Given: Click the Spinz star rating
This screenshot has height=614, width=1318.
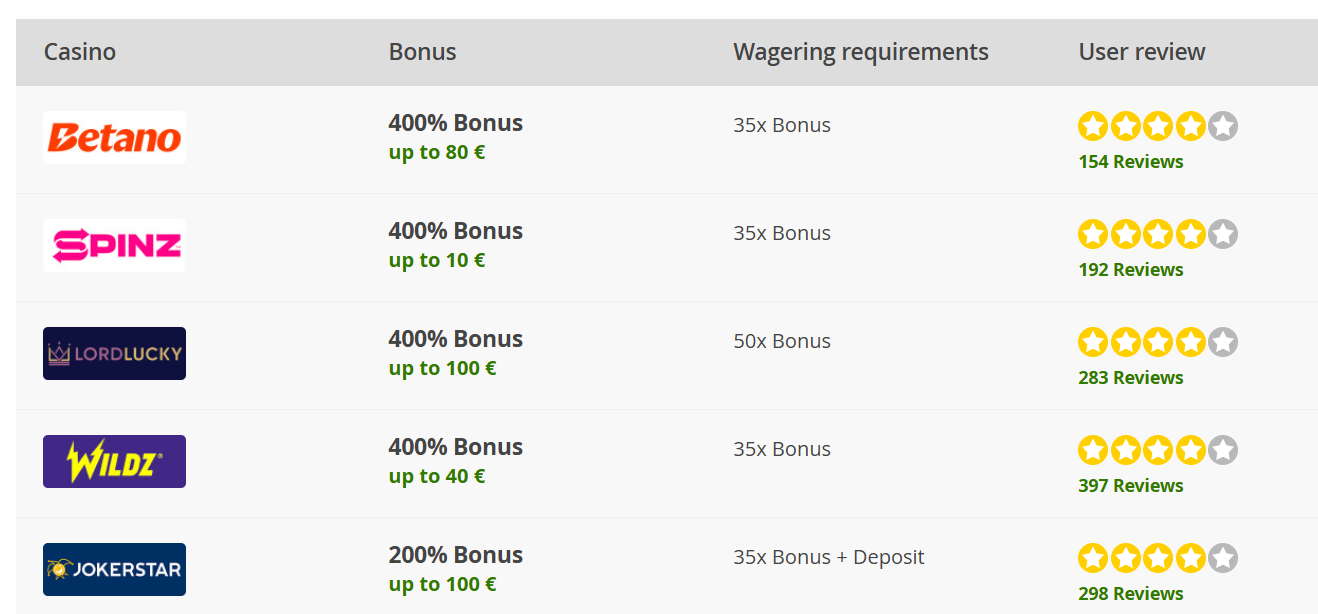Looking at the screenshot, I should coord(1158,234).
